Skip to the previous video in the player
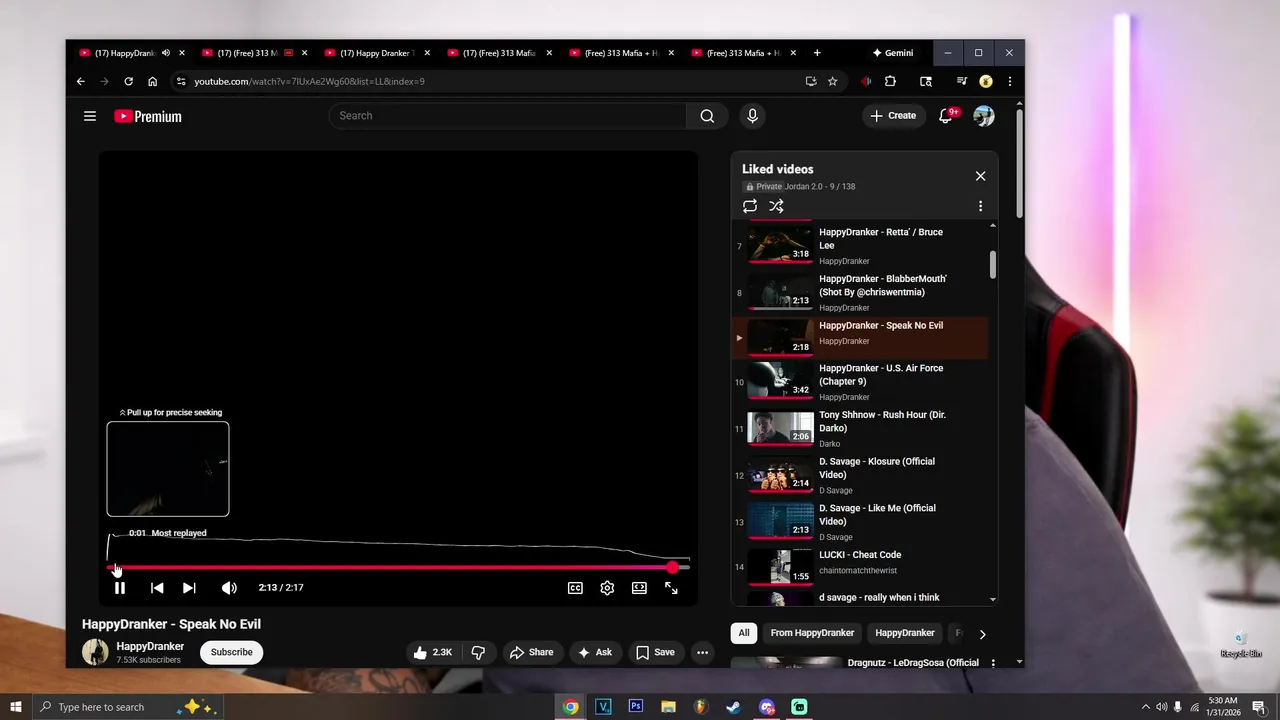Viewport: 1280px width, 720px height. coord(157,588)
